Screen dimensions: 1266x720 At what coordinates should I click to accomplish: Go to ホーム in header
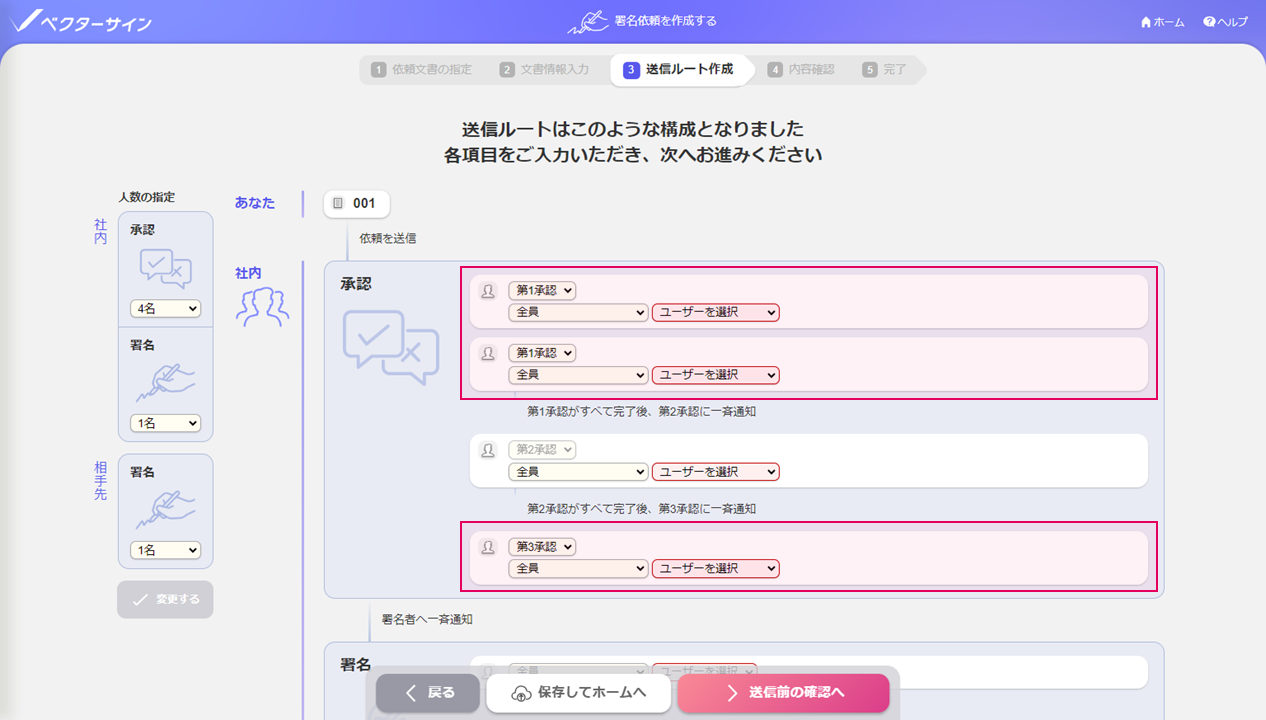[1162, 22]
